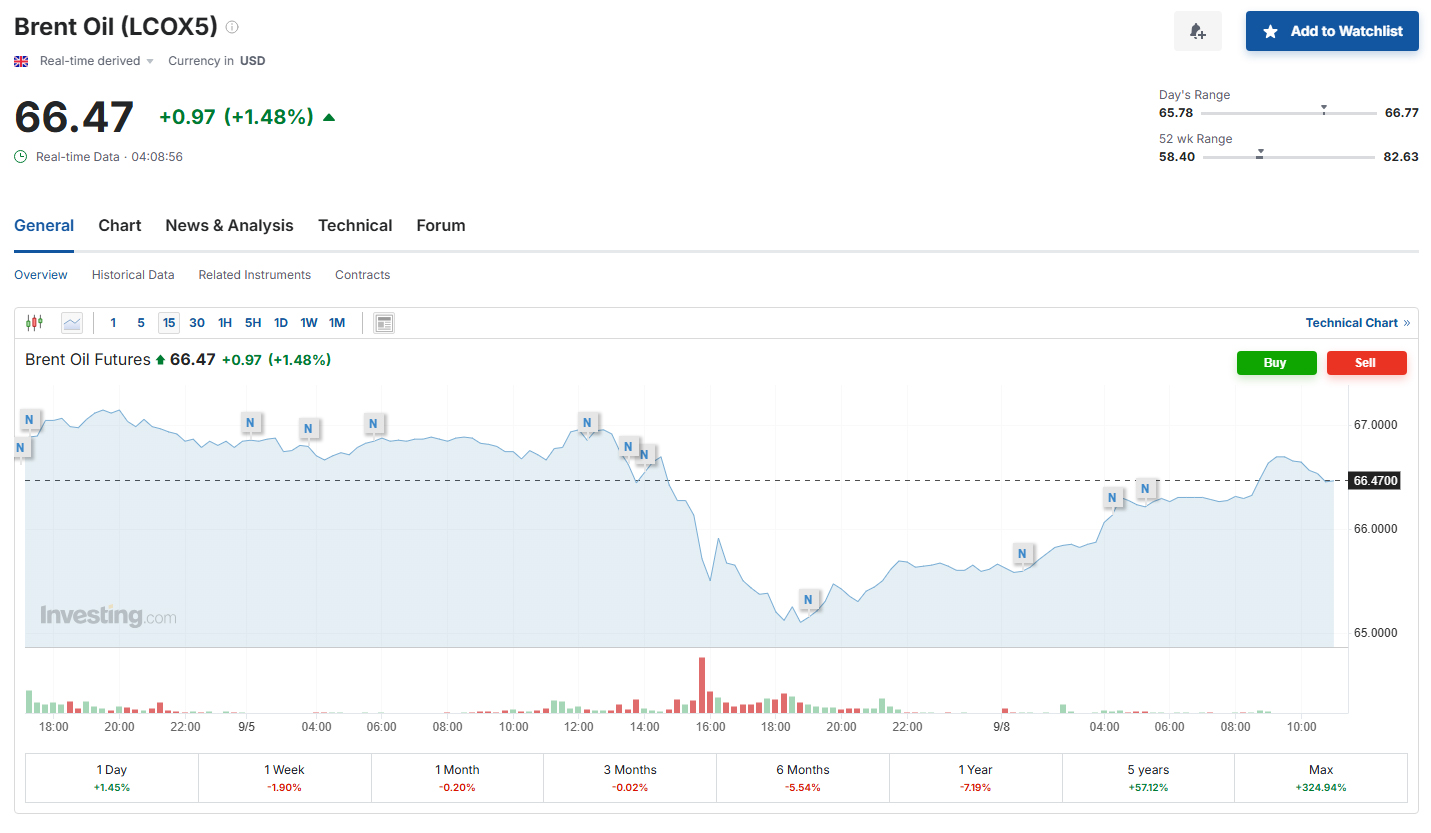Go to Historical Data sub-tab
This screenshot has width=1431, height=833.
tap(133, 275)
